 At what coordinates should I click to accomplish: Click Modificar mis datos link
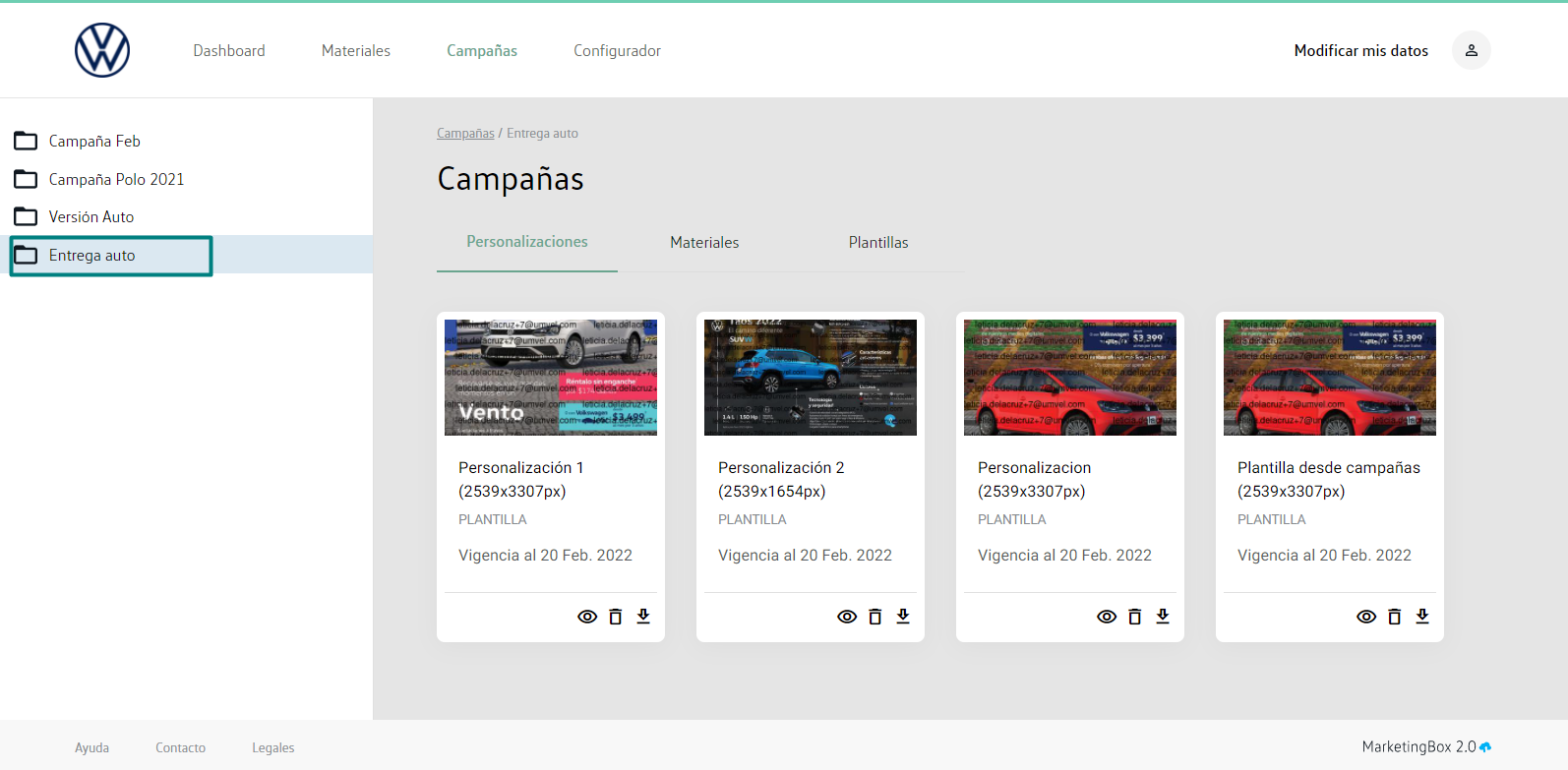[1361, 50]
